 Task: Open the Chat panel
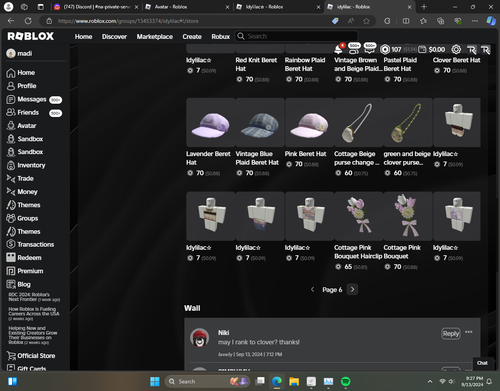[x=482, y=363]
